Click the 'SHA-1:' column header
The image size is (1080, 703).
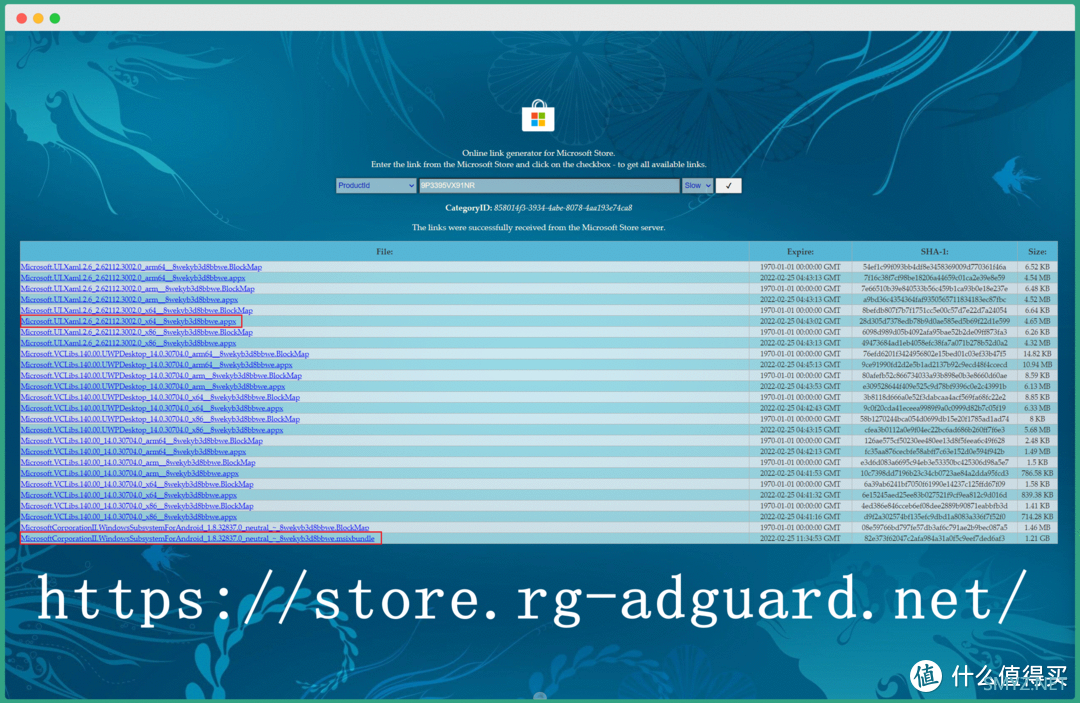935,251
